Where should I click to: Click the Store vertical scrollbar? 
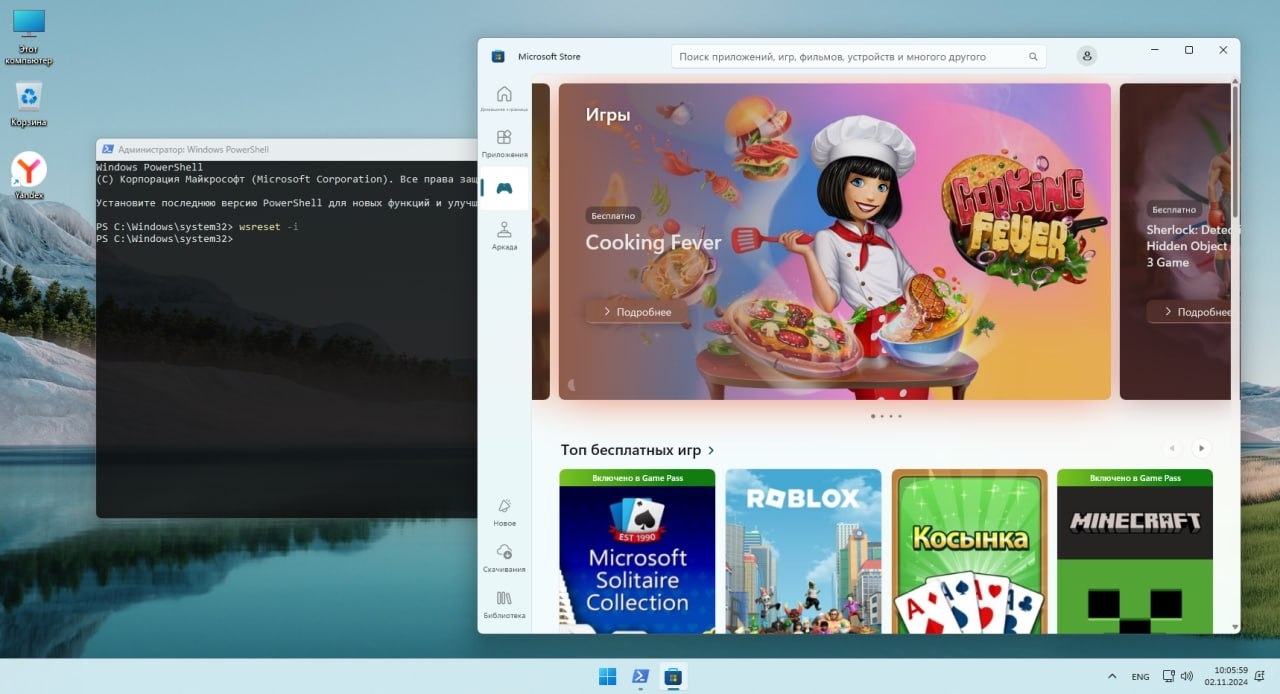(x=1235, y=150)
